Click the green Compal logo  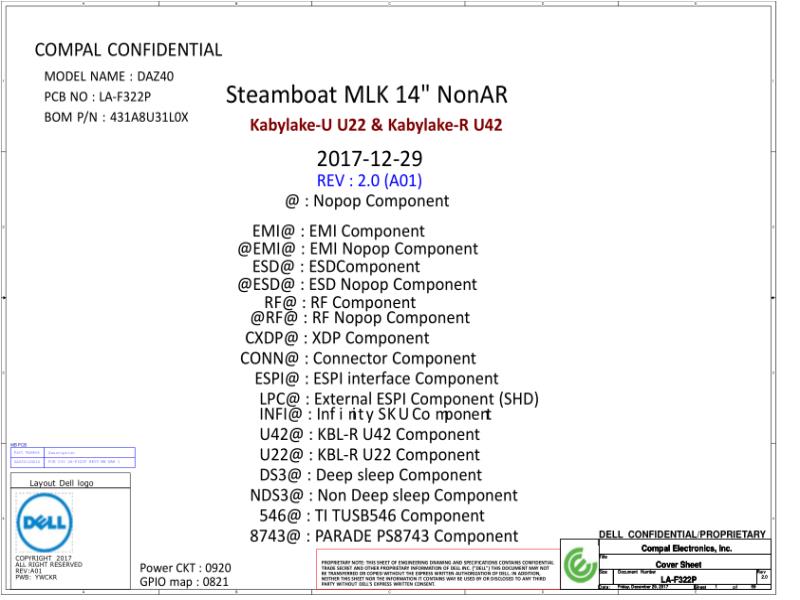[x=580, y=564]
